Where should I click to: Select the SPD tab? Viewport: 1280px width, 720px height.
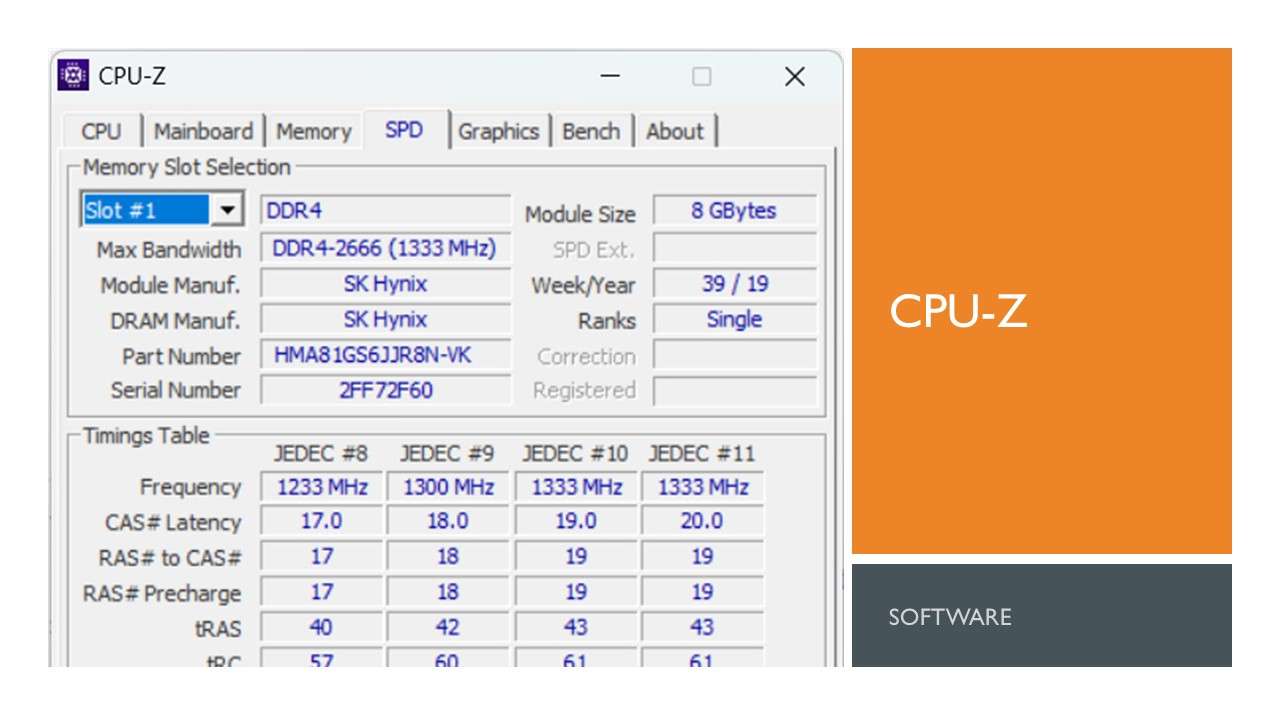coord(404,130)
